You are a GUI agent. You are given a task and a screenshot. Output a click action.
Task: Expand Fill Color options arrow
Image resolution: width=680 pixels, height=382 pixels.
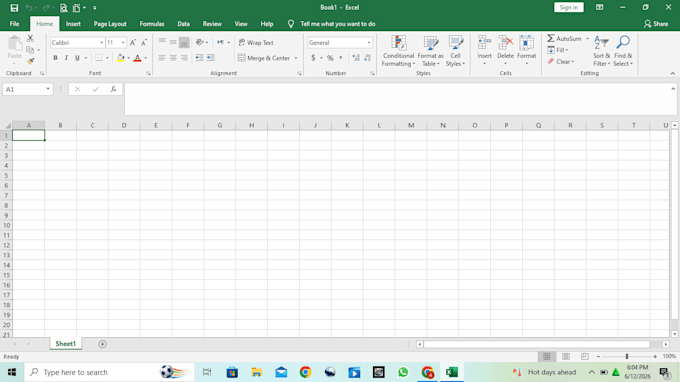128,58
